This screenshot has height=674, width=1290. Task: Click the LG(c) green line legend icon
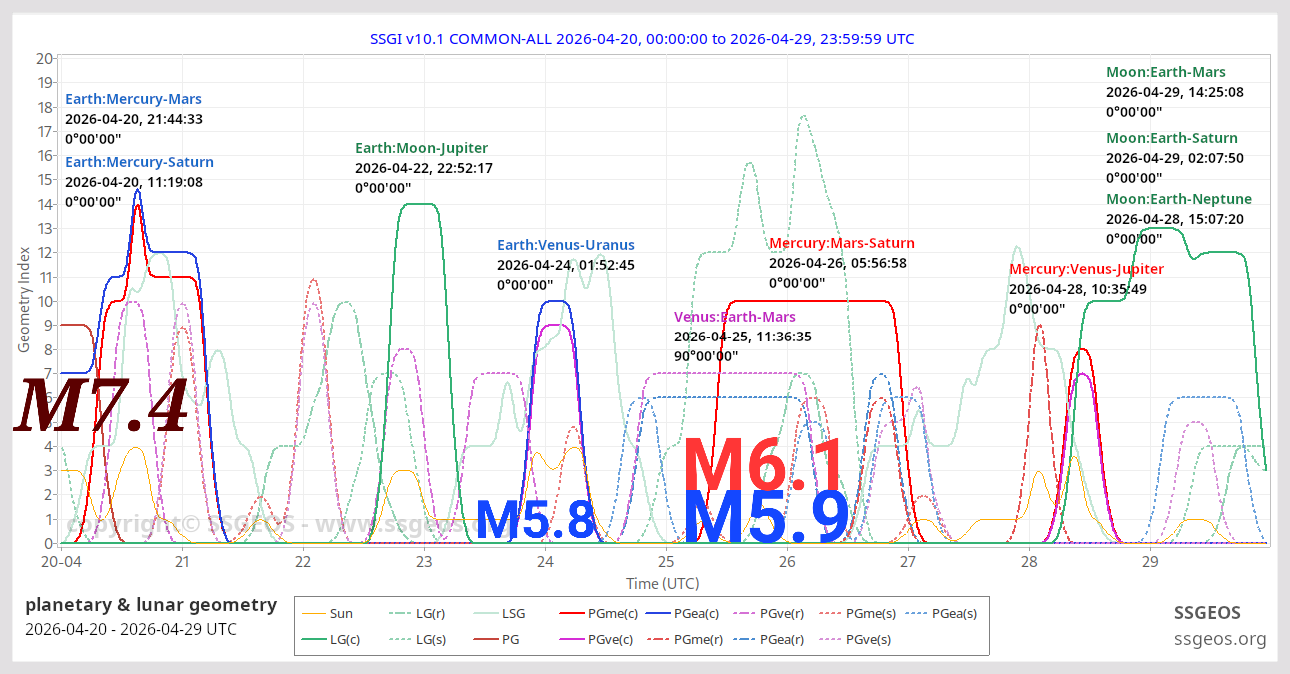[316, 639]
